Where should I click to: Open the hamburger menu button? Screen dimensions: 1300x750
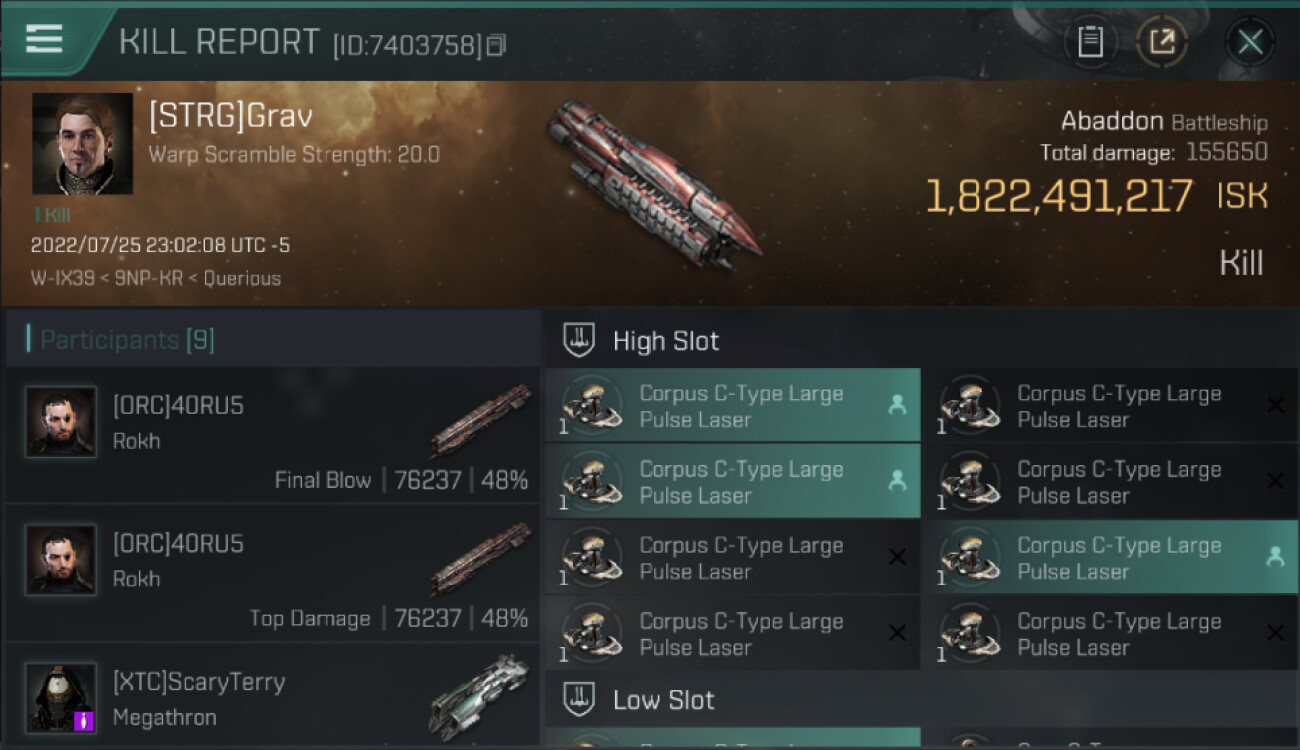[x=44, y=39]
